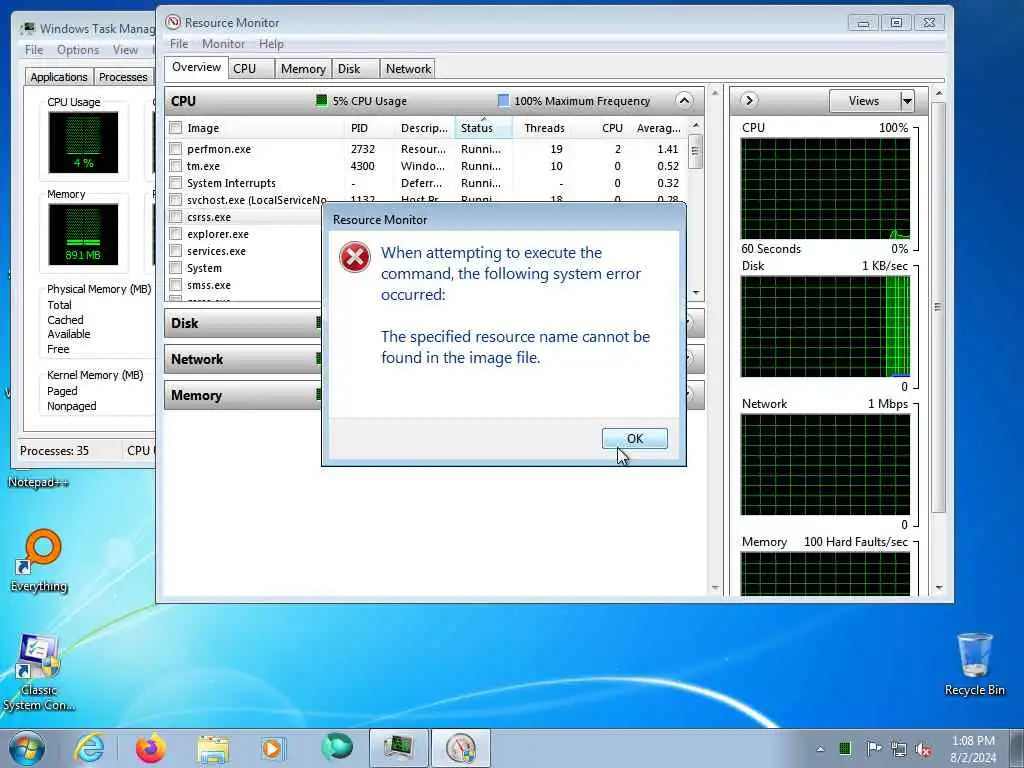The image size is (1024, 768).
Task: Click the muted volume tray icon
Action: pos(923,749)
